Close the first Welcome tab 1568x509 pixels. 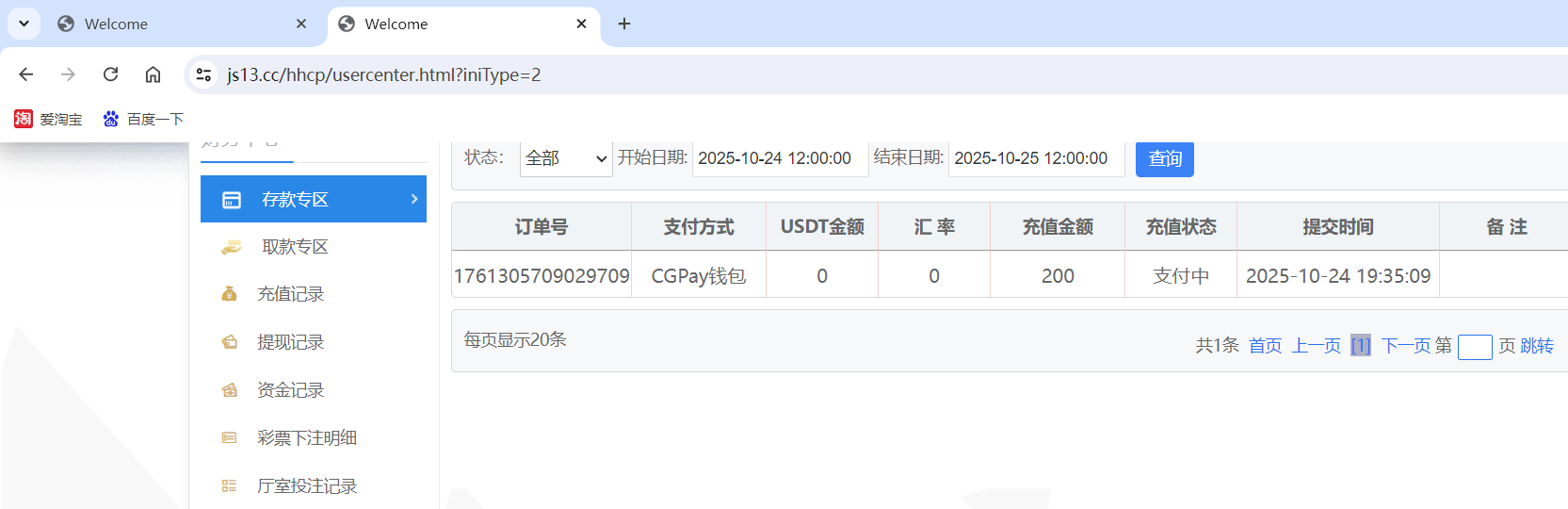pos(301,24)
